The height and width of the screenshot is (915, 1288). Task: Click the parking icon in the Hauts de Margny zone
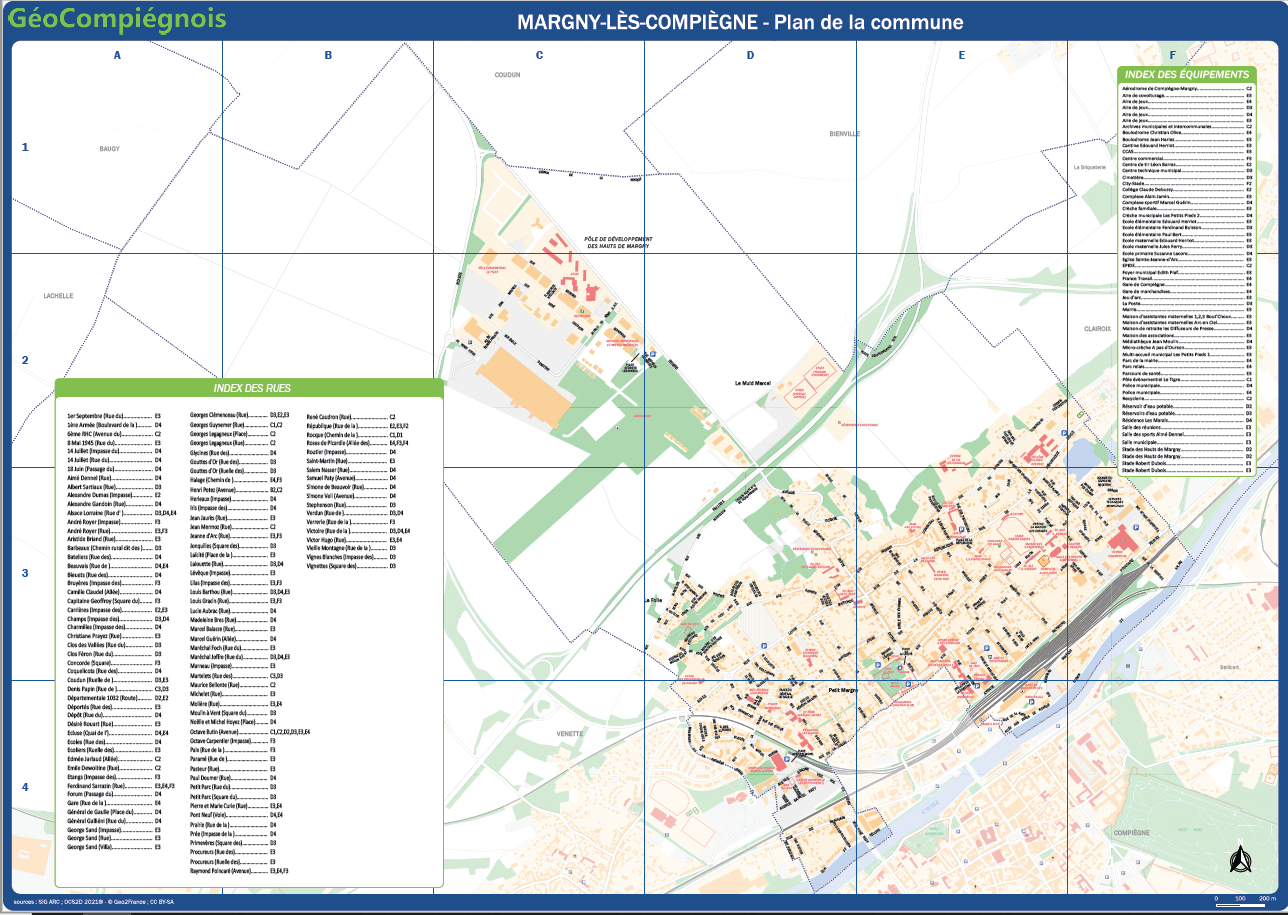click(653, 354)
